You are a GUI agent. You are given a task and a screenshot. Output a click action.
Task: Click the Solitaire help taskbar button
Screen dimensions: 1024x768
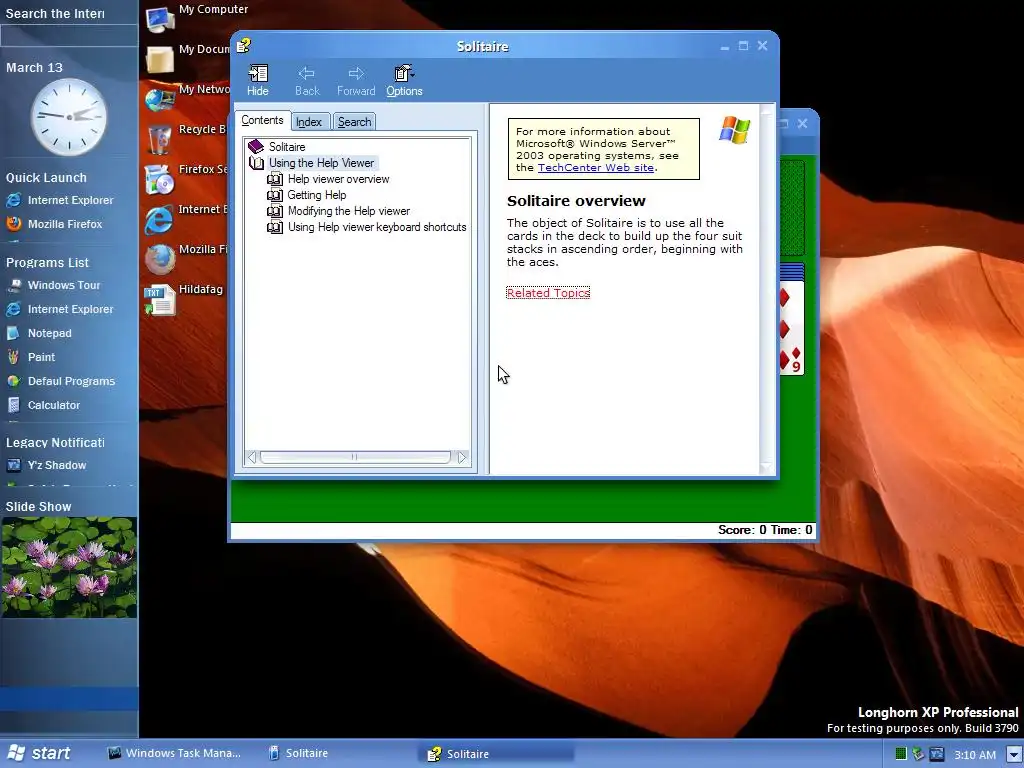coord(496,754)
